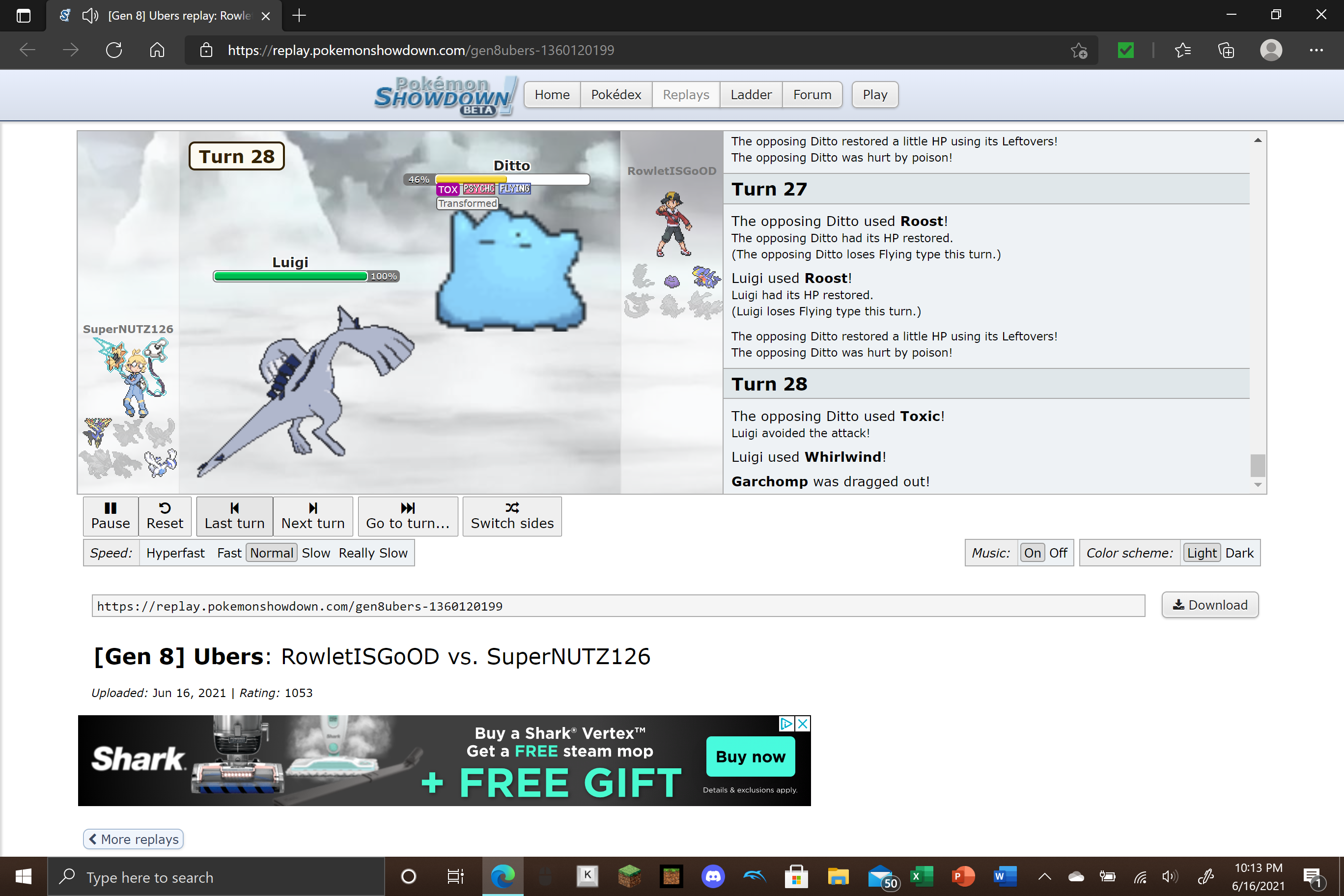
Task: Turn music Off
Action: [1058, 553]
